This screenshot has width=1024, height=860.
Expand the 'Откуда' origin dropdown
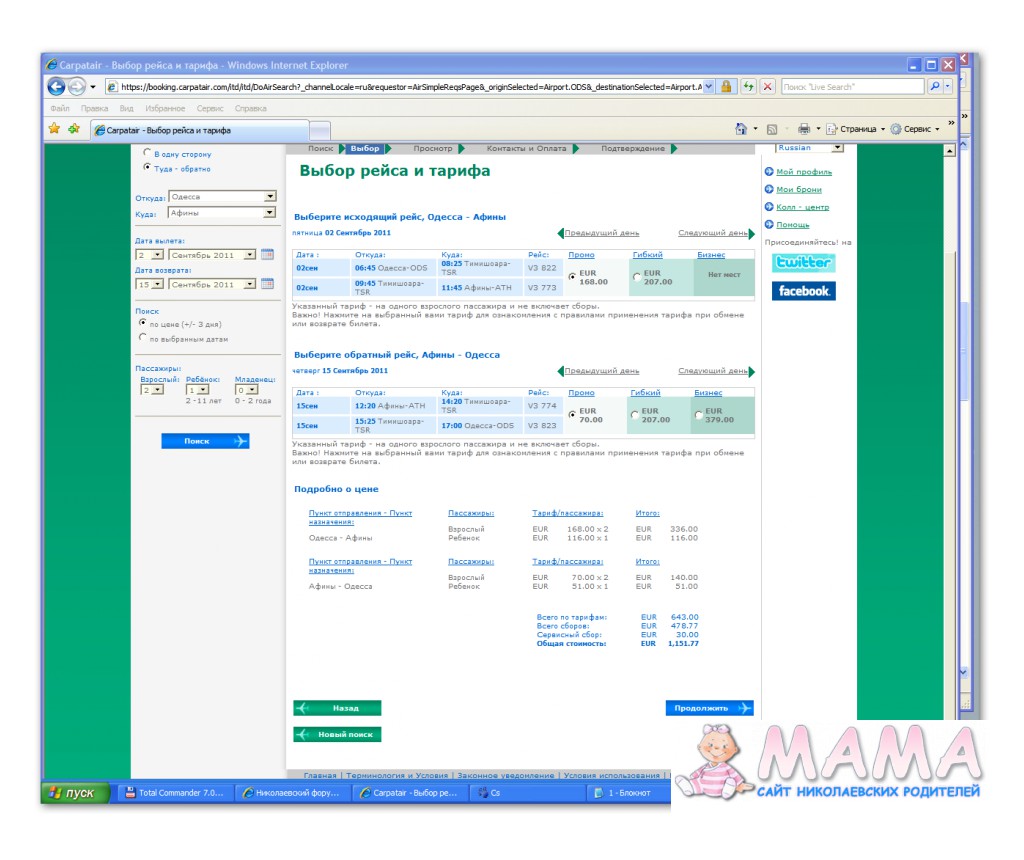(x=270, y=197)
